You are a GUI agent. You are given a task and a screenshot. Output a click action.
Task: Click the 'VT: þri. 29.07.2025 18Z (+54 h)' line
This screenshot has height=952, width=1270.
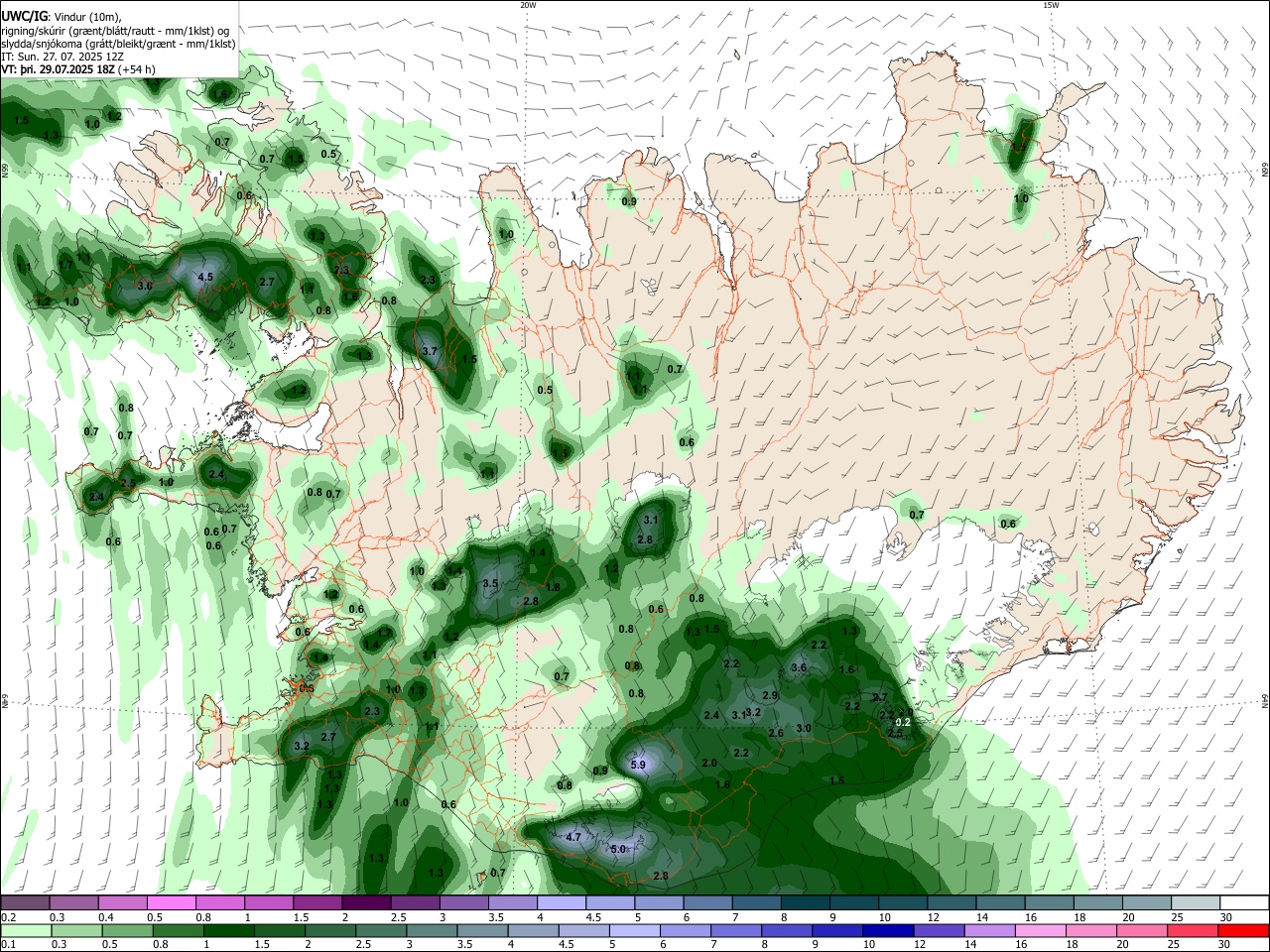point(78,69)
